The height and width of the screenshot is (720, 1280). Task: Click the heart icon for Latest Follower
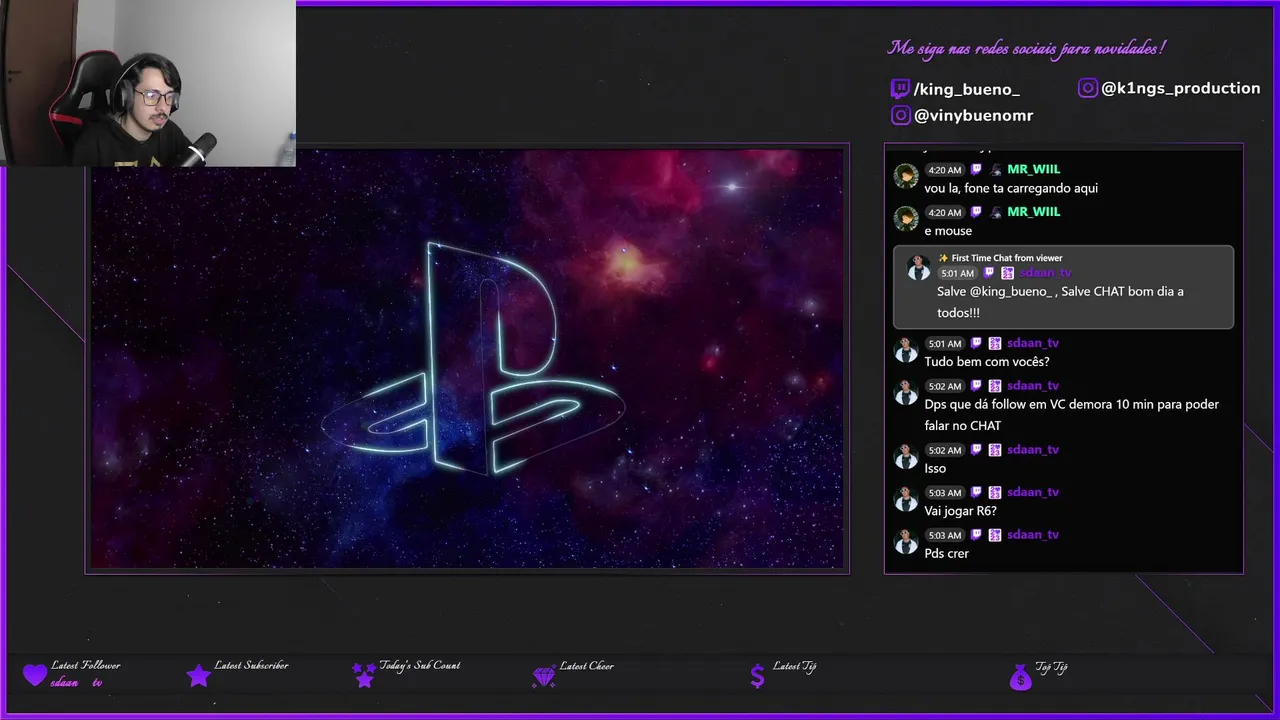point(35,675)
